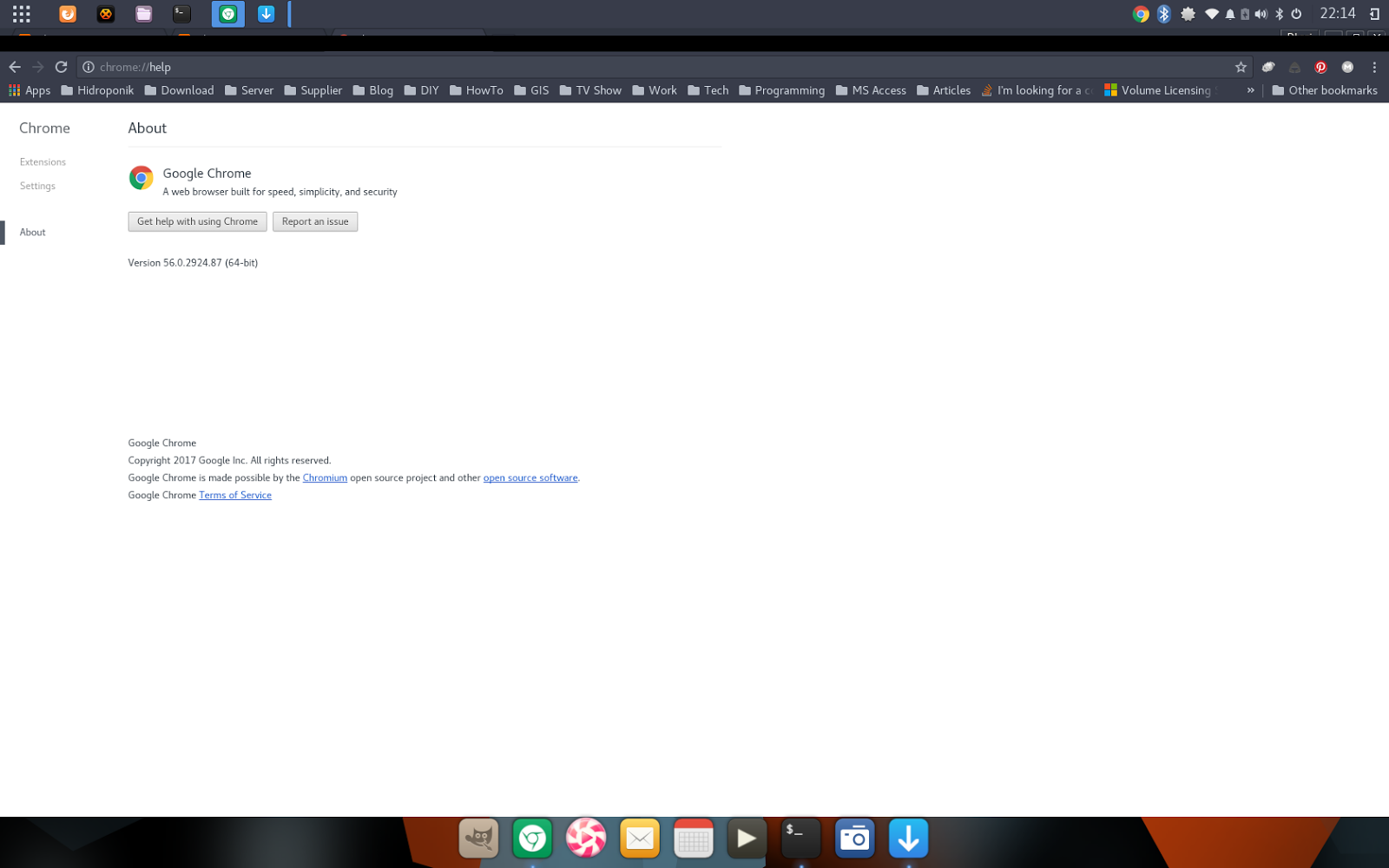The height and width of the screenshot is (868, 1389).
Task: Click the Report an issue button
Action: tap(315, 221)
